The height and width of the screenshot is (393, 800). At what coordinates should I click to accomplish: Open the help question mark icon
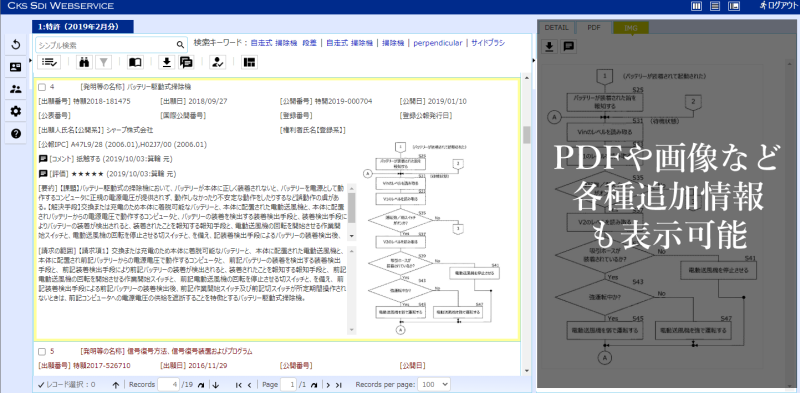[16, 134]
